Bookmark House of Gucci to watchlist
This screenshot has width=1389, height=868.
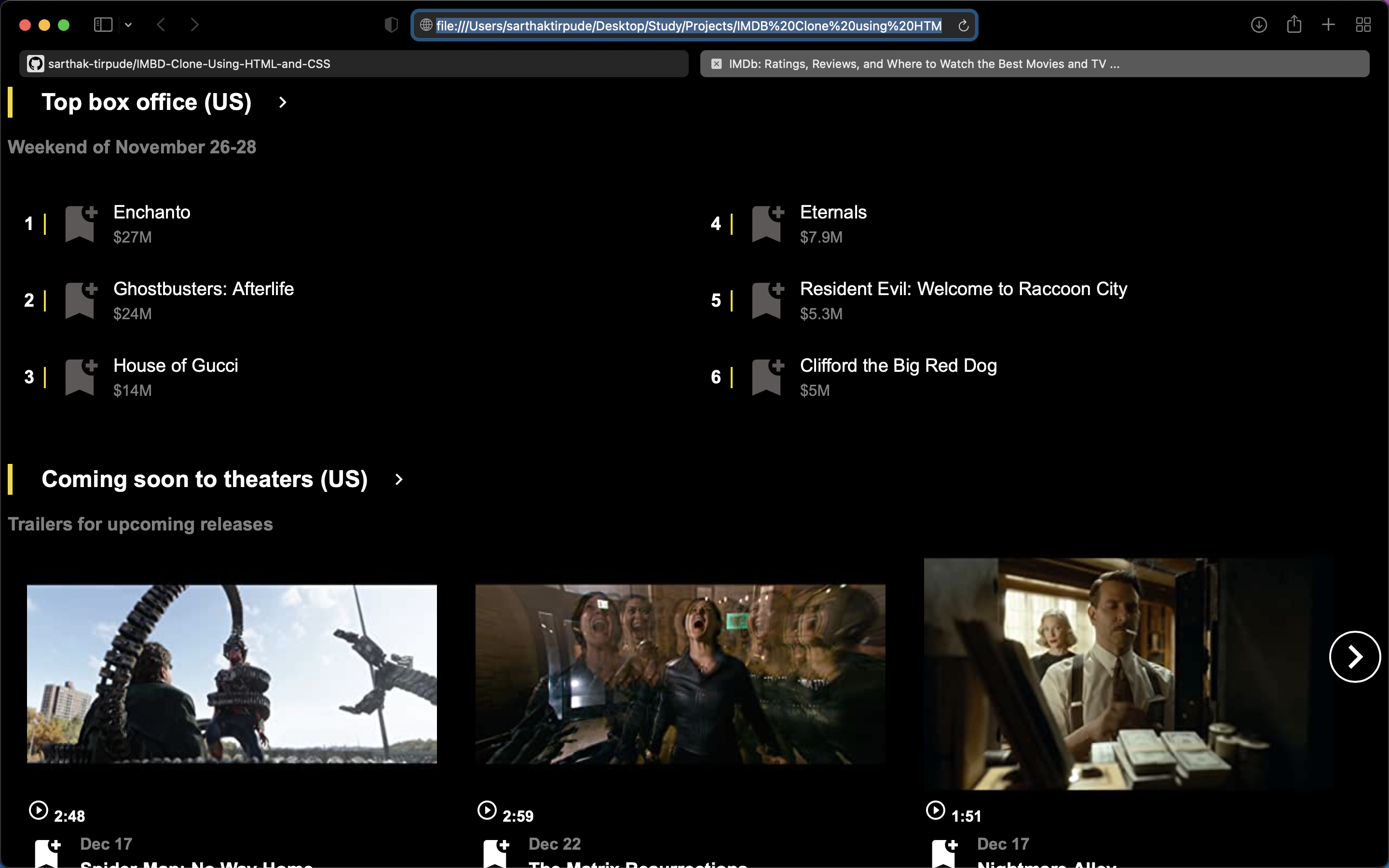80,377
